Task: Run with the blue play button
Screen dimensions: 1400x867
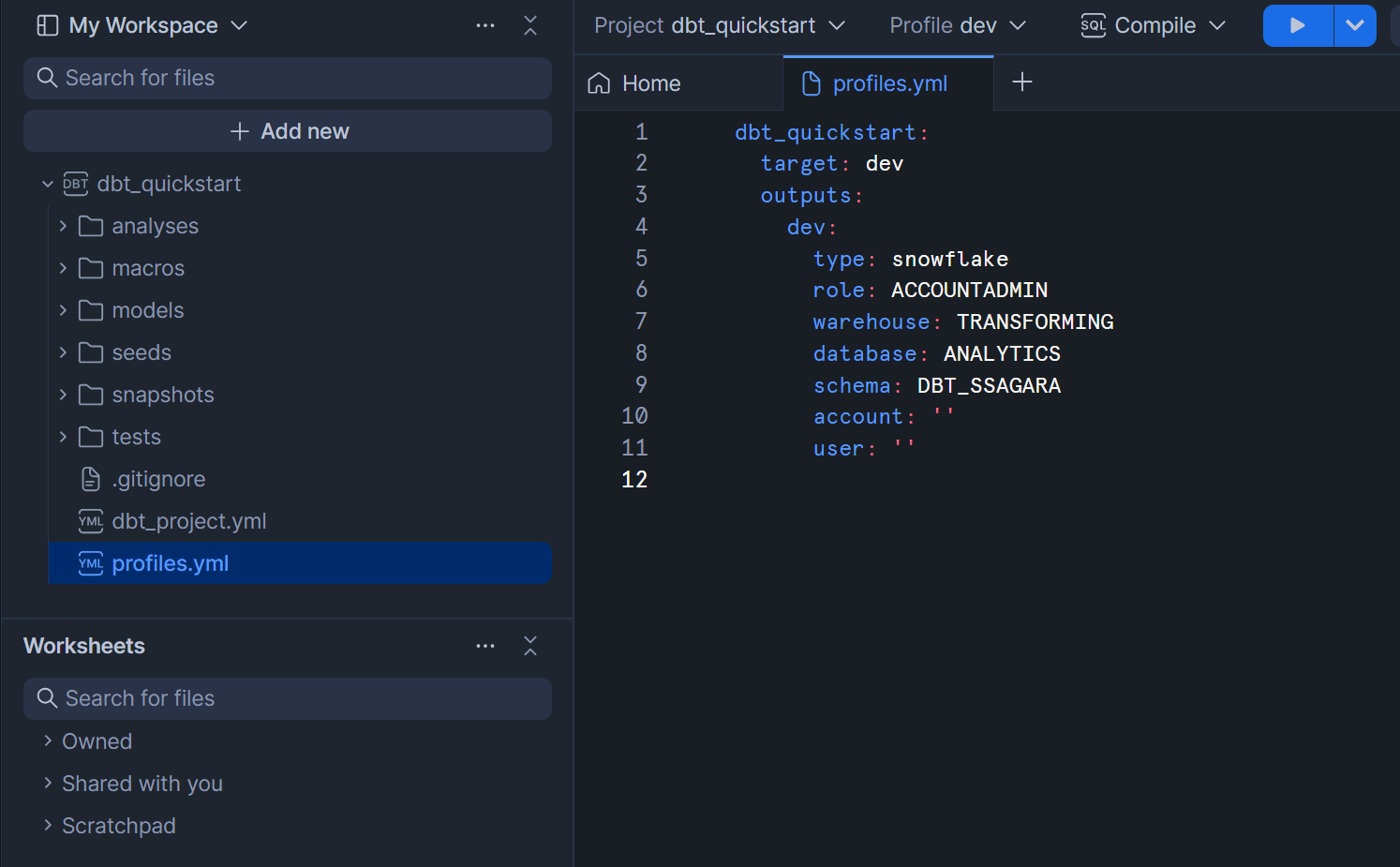Action: (1298, 25)
